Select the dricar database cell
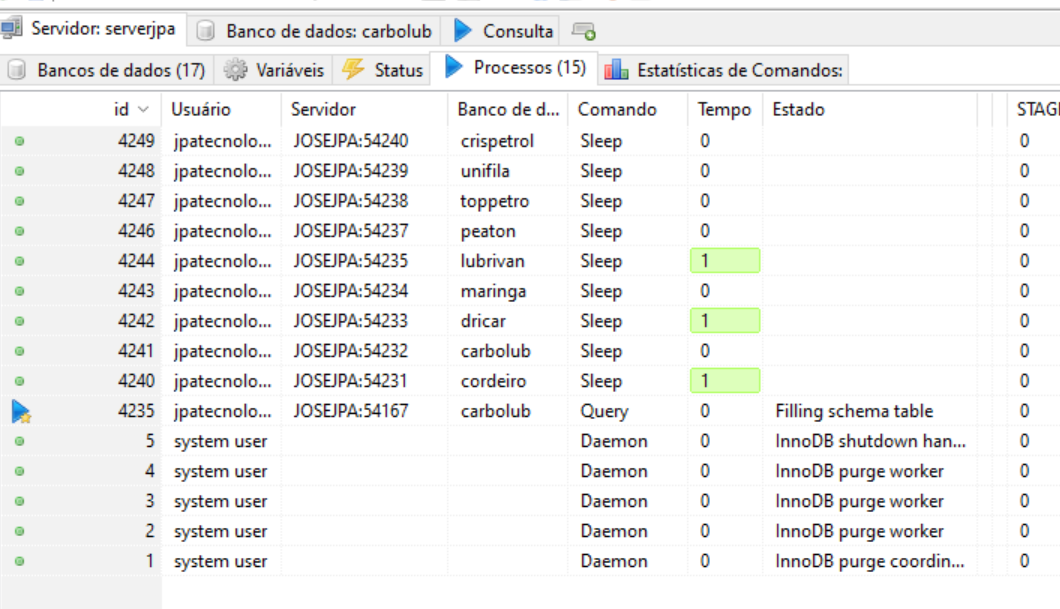The image size is (1060, 609). click(x=508, y=321)
